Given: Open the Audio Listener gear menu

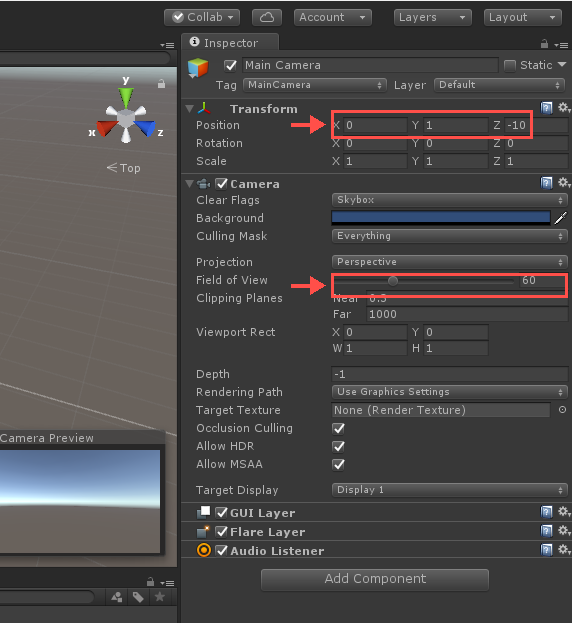Looking at the screenshot, I should click(564, 549).
